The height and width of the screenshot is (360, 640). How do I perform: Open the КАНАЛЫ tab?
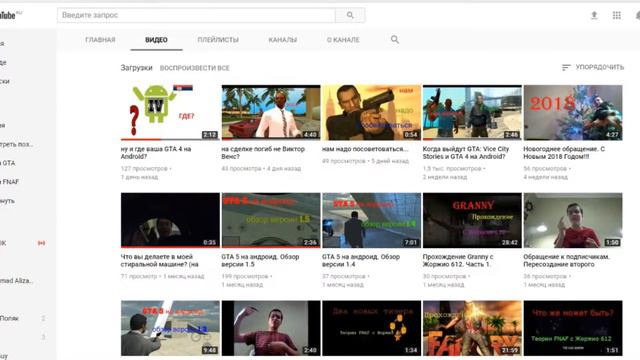(x=282, y=40)
